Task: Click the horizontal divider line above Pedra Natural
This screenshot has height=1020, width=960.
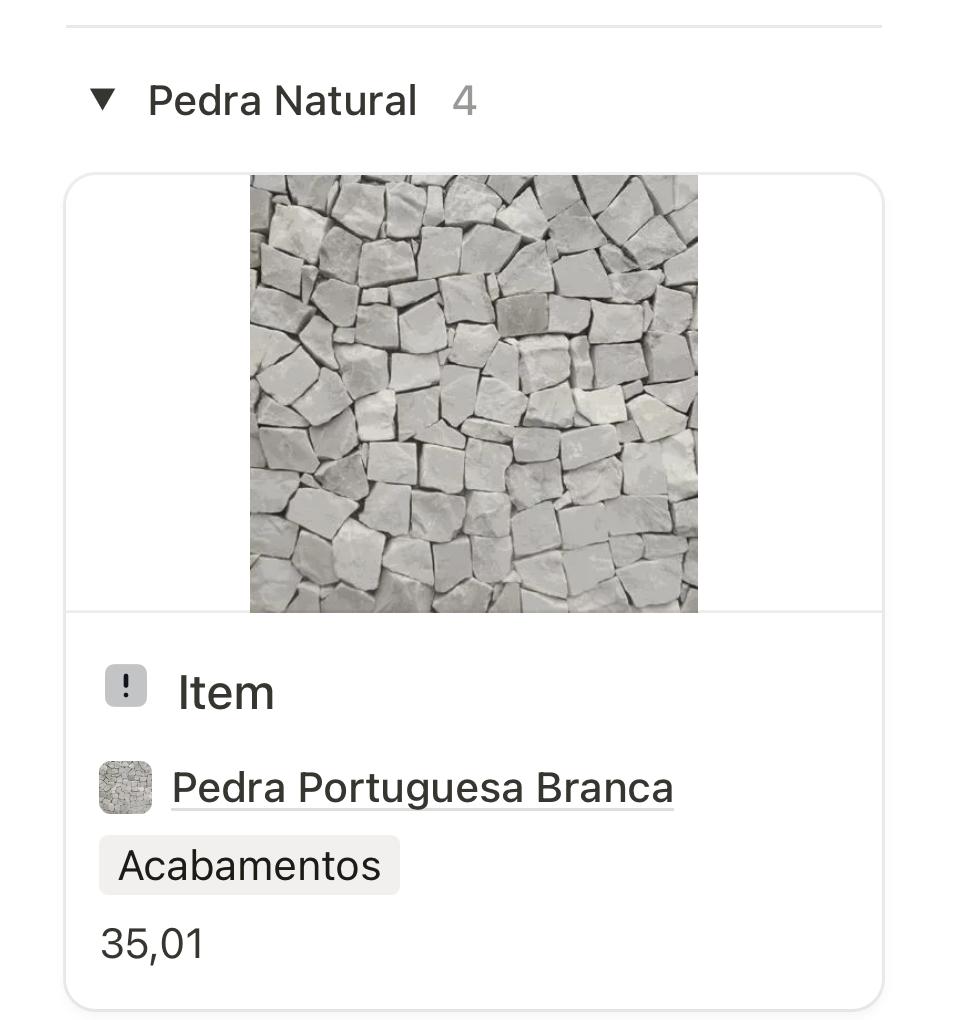Action: (473, 26)
